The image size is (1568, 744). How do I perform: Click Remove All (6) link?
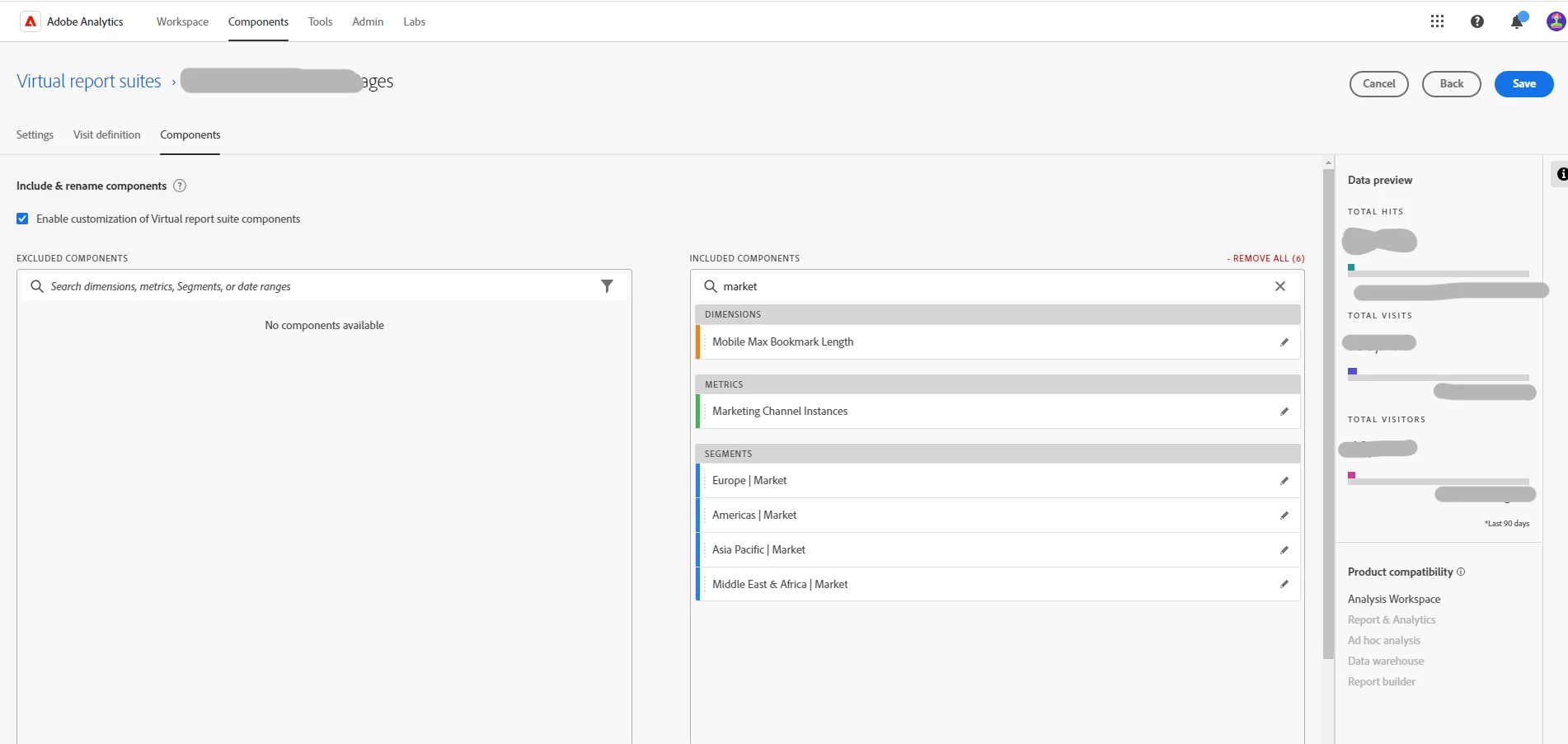click(1265, 258)
